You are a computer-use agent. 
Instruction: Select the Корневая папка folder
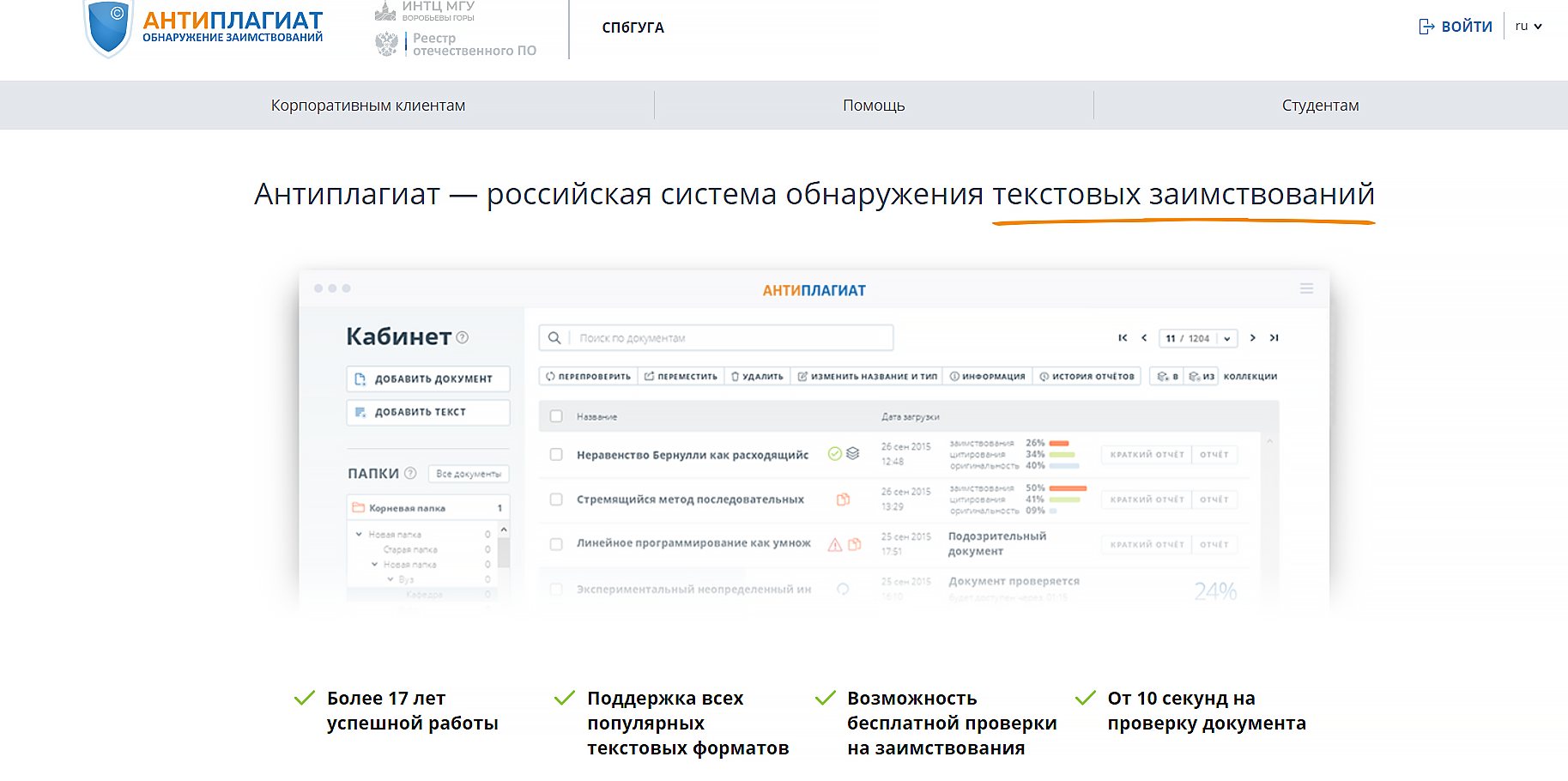coord(428,508)
